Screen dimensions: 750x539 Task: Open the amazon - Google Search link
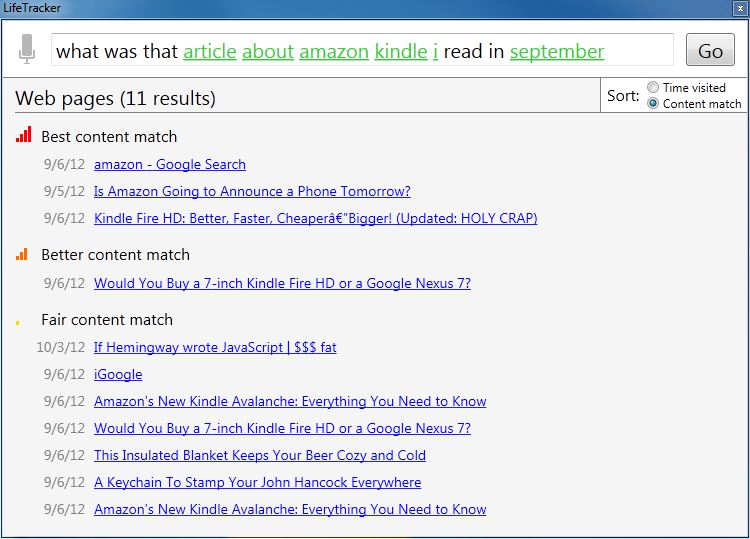(x=170, y=165)
